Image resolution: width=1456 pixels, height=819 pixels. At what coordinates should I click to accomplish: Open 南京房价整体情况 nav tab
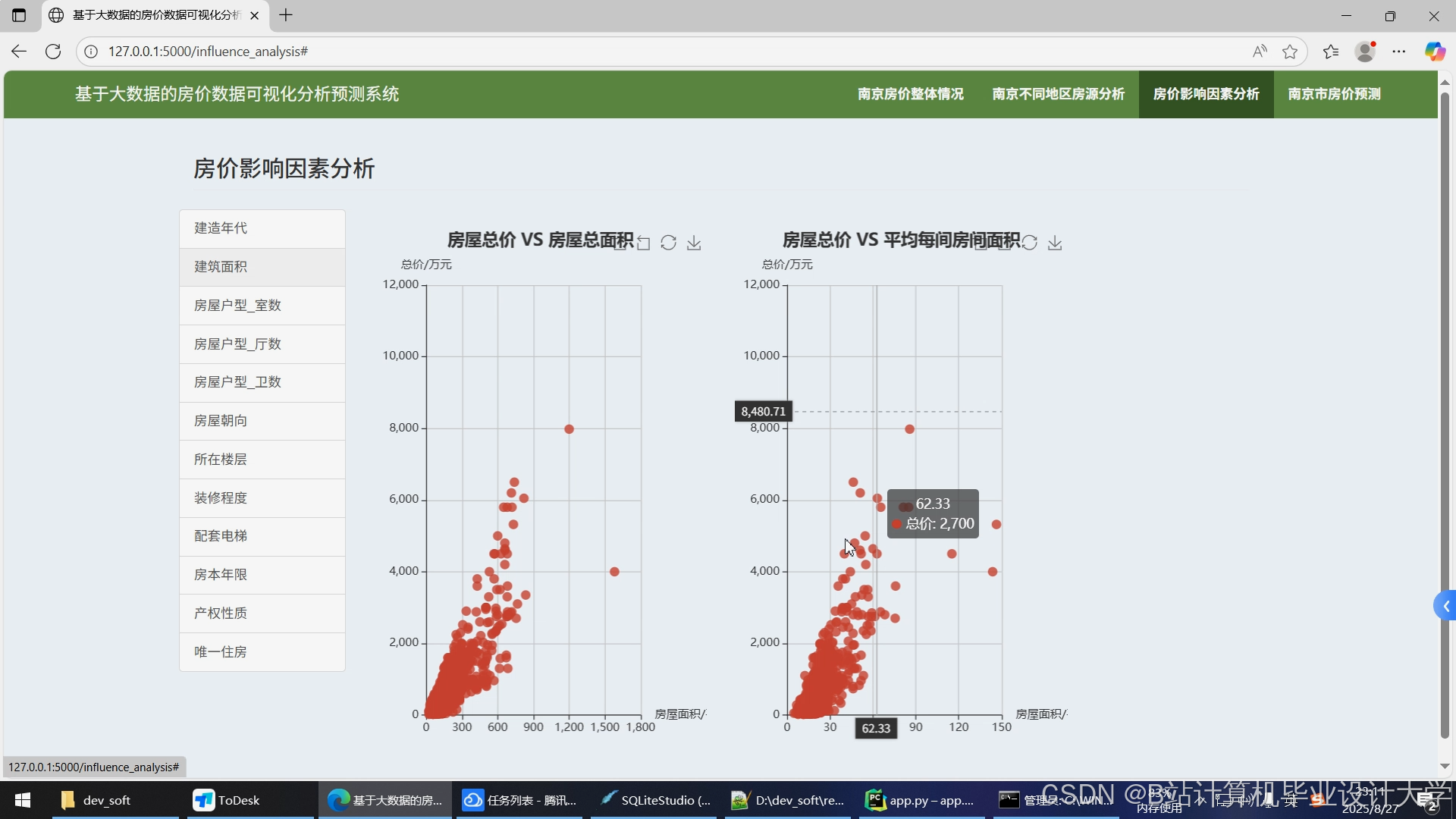click(x=910, y=94)
